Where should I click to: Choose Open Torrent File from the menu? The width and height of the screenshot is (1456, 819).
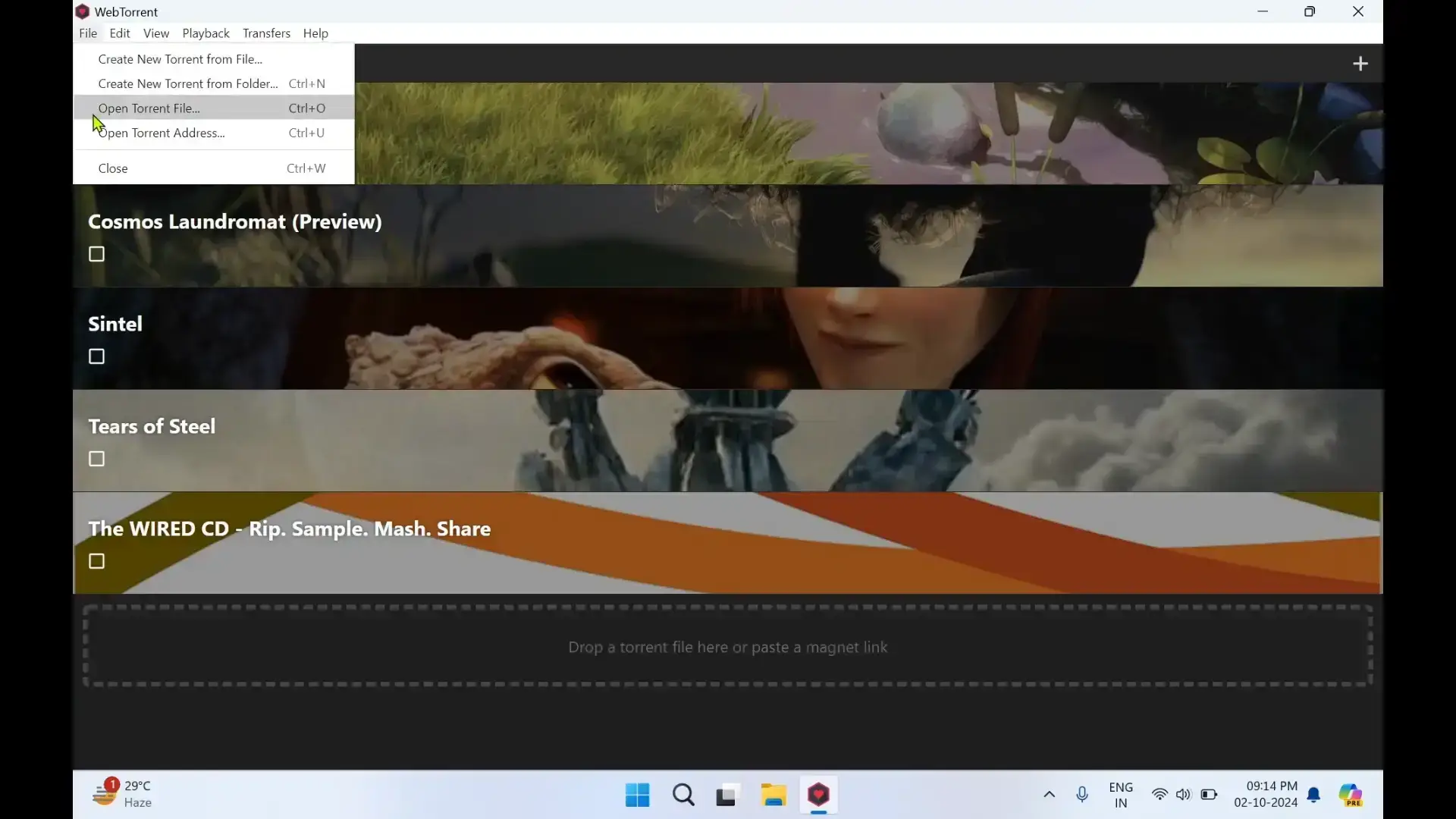(x=149, y=108)
